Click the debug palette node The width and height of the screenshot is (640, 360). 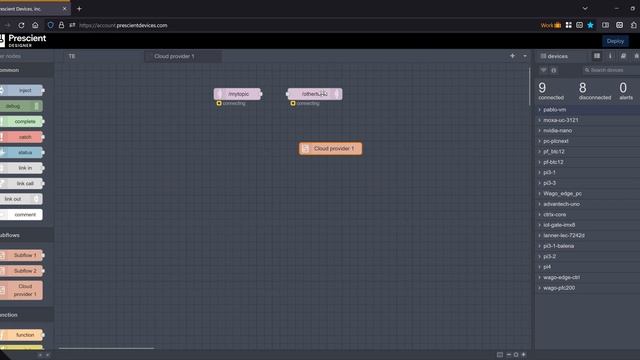[20, 106]
